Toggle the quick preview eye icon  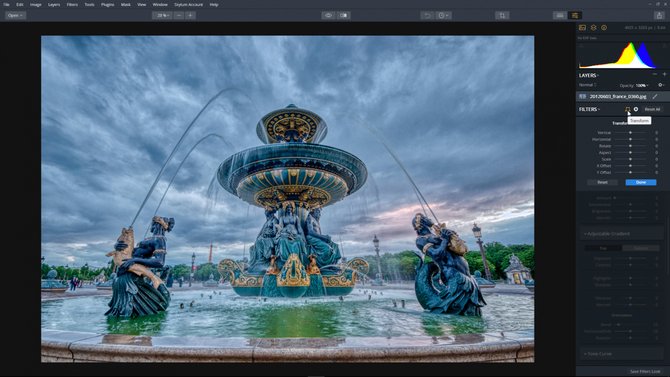(x=328, y=15)
